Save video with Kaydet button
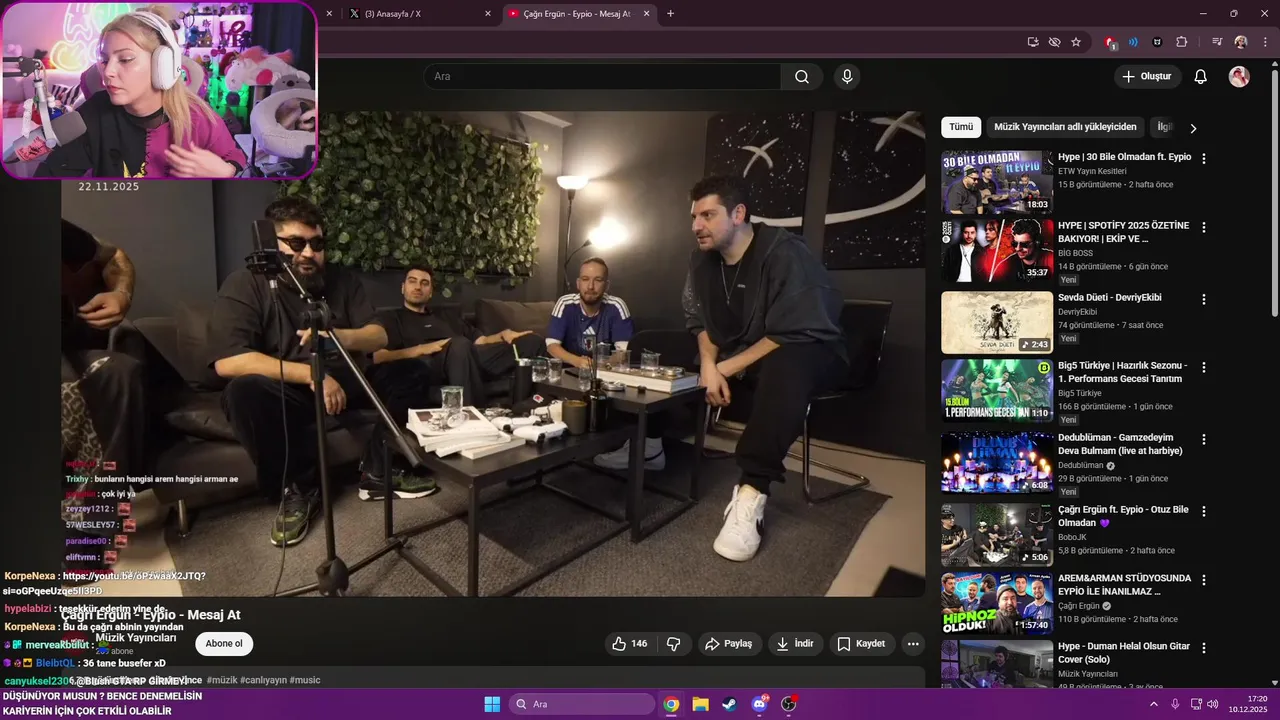The height and width of the screenshot is (720, 1280). [x=862, y=644]
